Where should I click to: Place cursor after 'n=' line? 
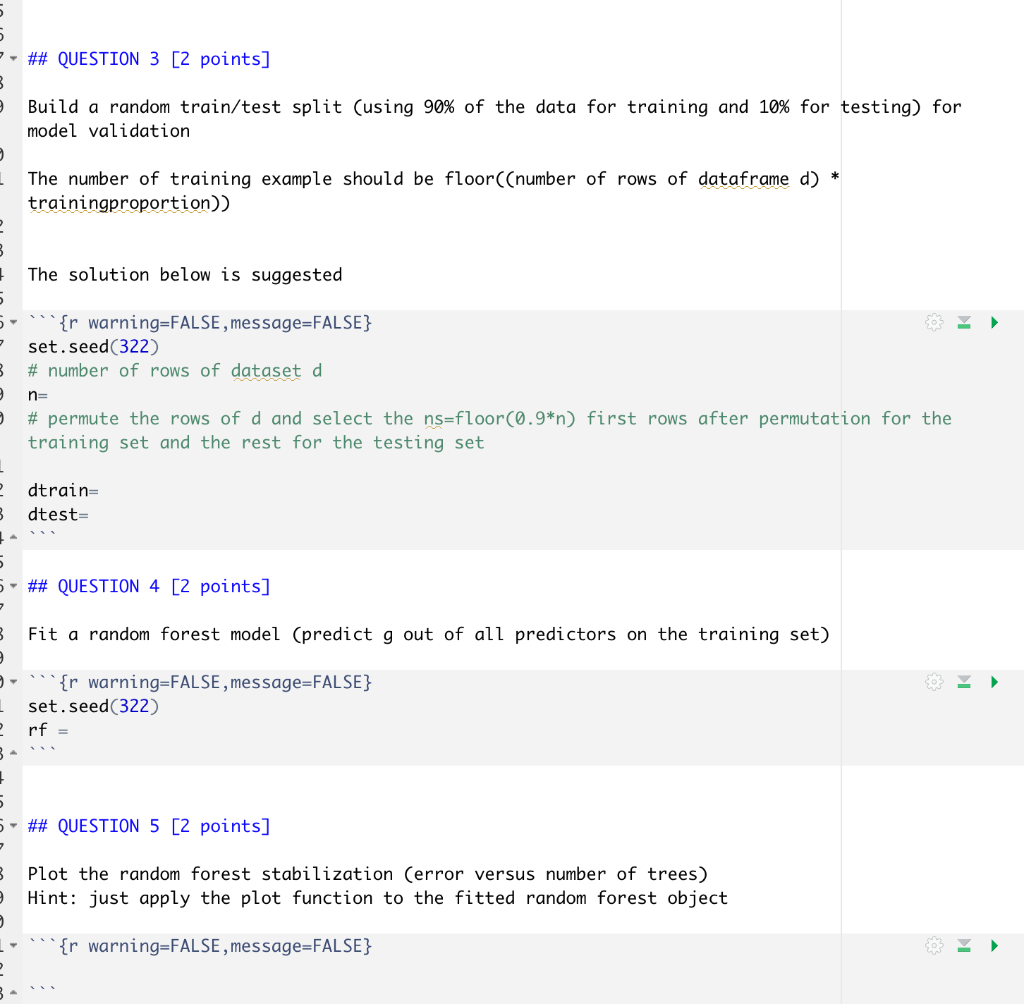click(x=48, y=395)
